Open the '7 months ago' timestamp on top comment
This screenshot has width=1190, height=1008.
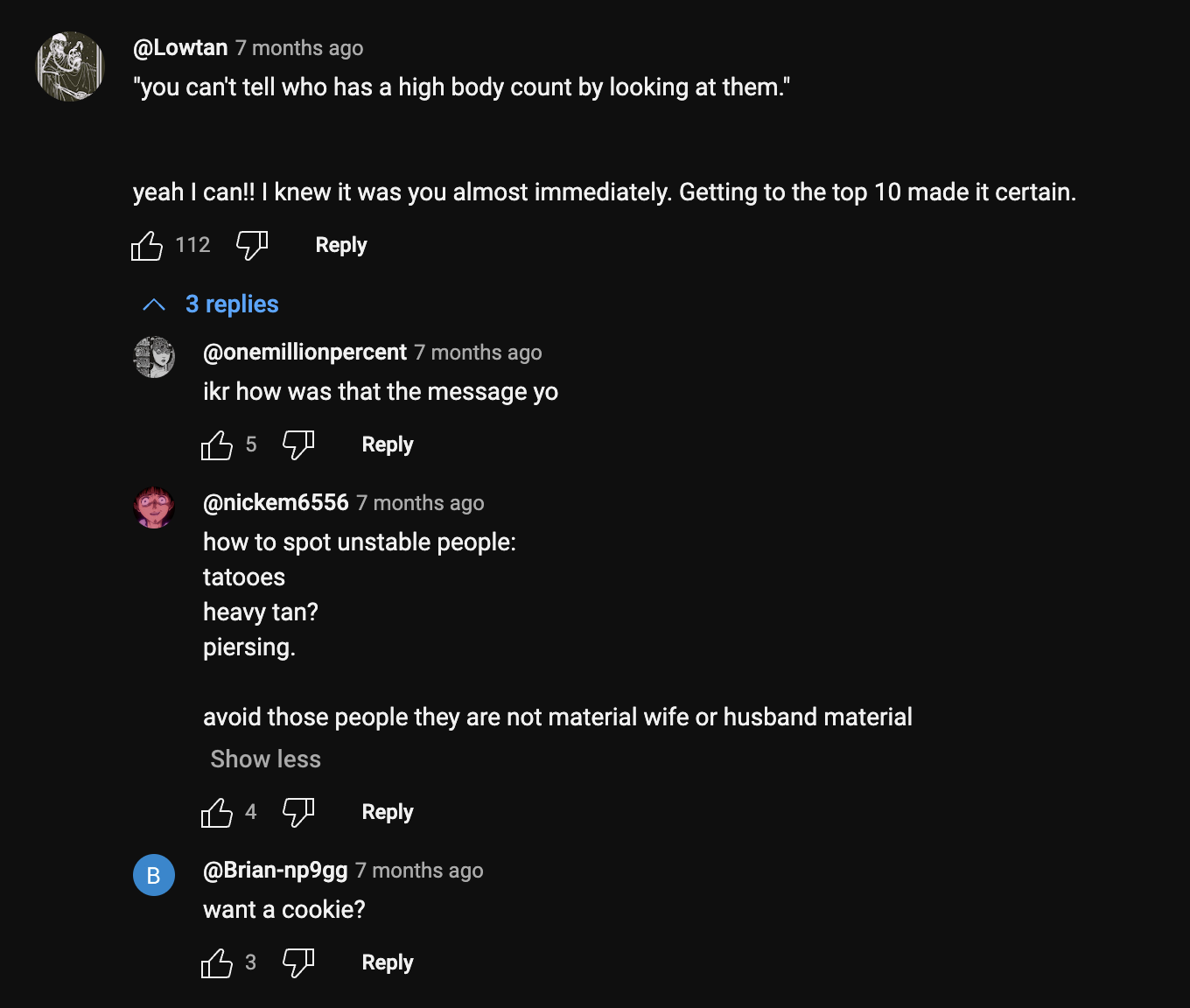(x=299, y=47)
